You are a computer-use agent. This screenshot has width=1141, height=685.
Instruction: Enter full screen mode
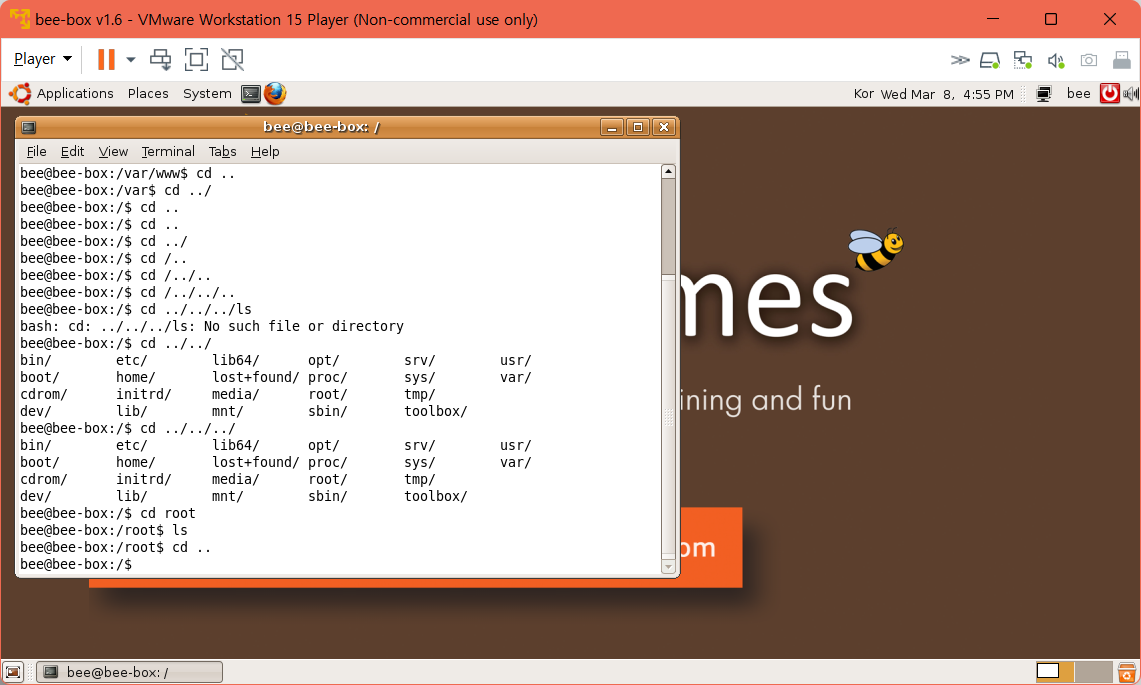click(196, 59)
